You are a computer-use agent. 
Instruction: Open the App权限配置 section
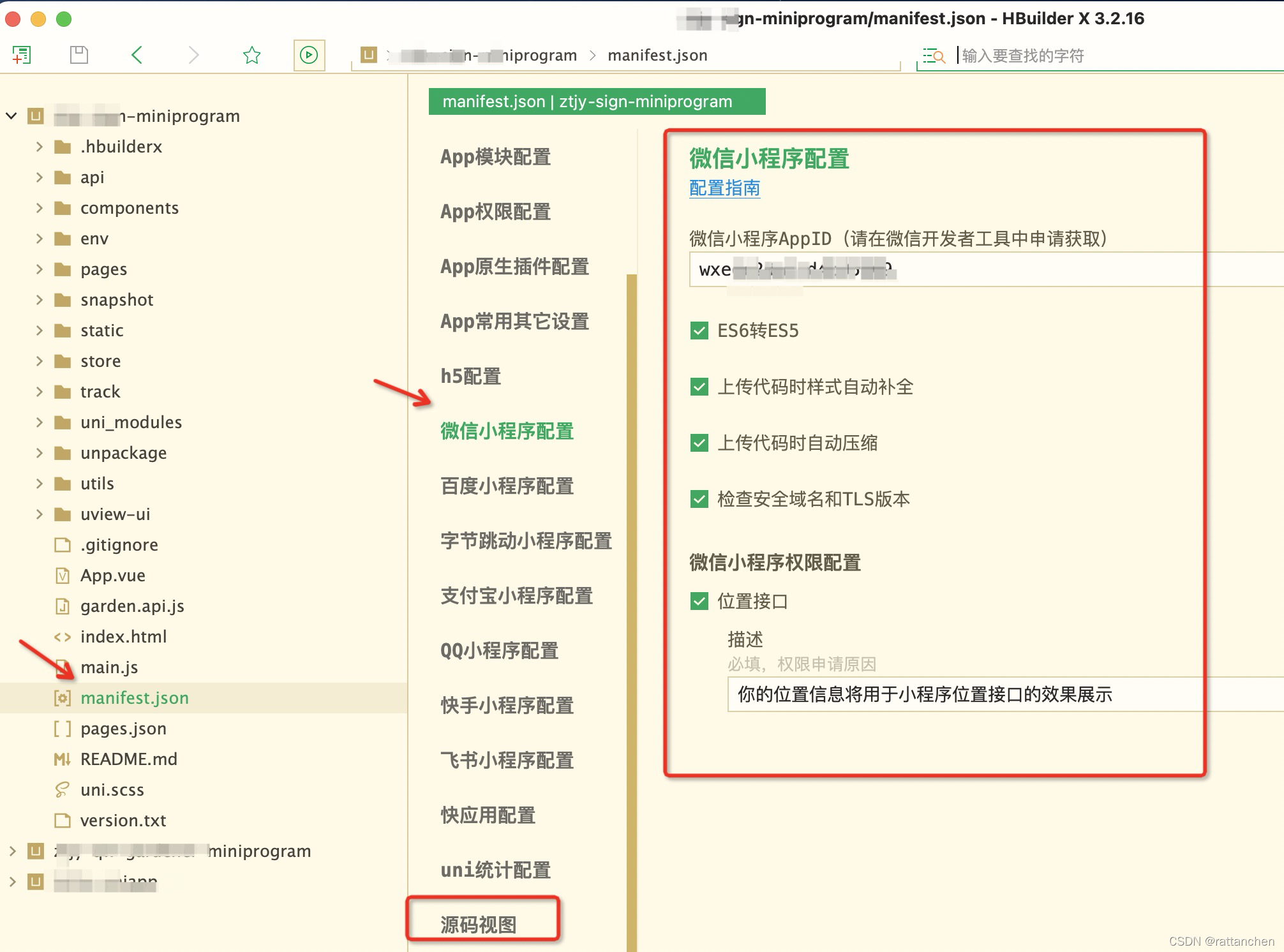pyautogui.click(x=496, y=212)
